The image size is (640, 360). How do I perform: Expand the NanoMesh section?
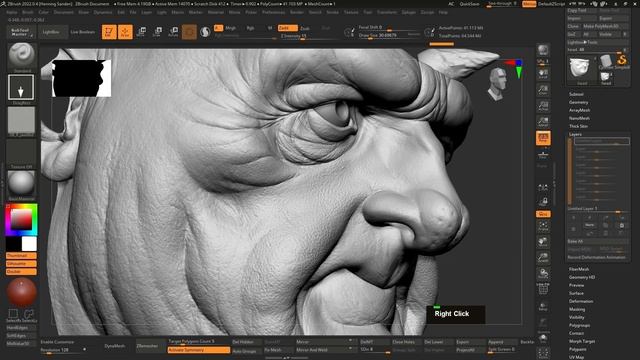click(x=579, y=118)
